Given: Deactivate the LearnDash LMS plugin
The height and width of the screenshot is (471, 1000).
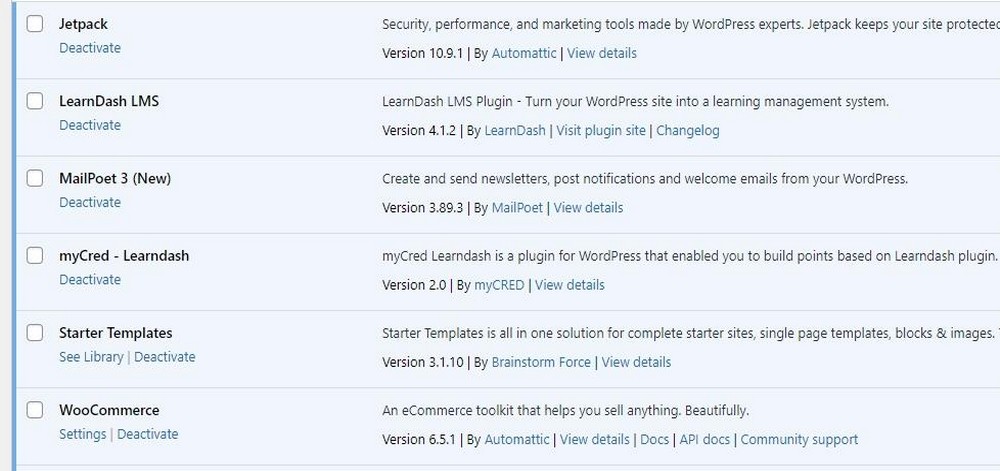Looking at the screenshot, I should pyautogui.click(x=90, y=125).
